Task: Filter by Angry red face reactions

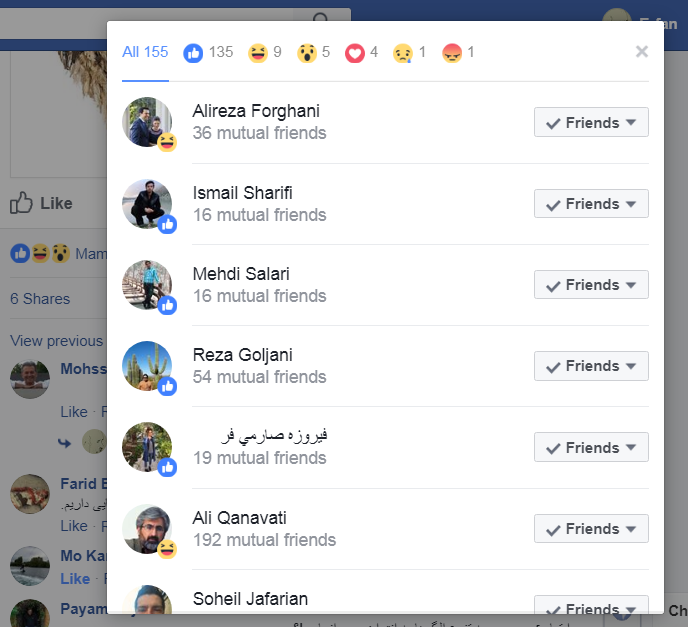Action: point(458,53)
